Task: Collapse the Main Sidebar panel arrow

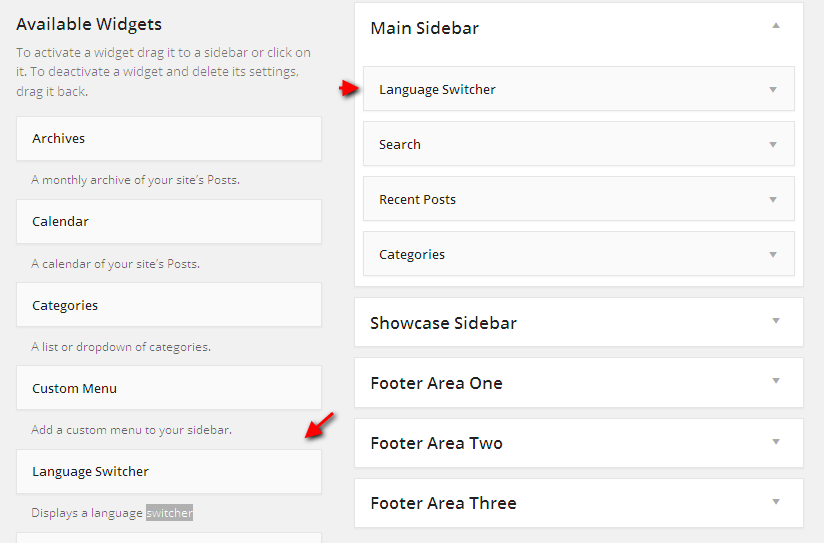Action: [x=776, y=26]
